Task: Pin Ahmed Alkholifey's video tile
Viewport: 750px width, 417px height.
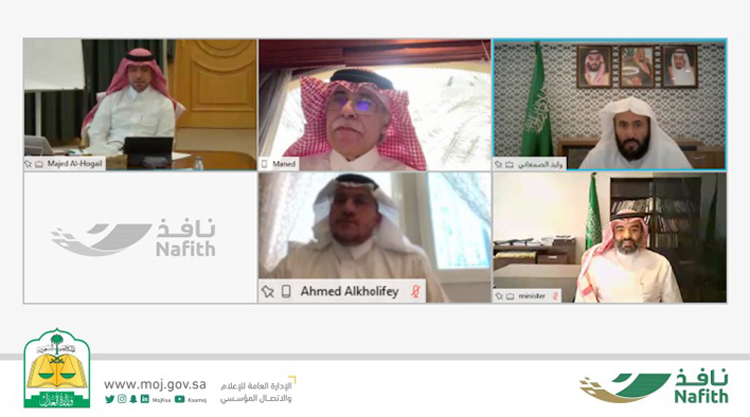Action: (x=267, y=291)
